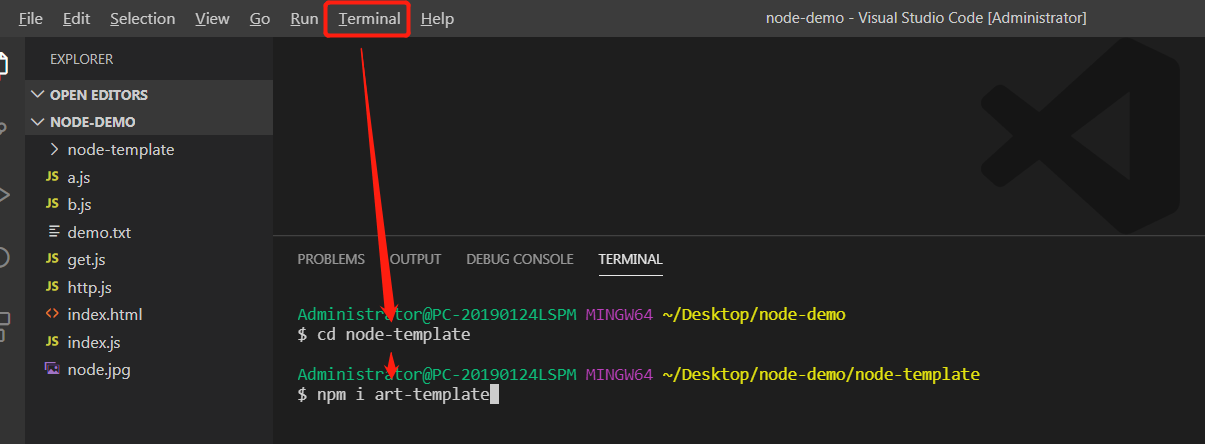Open index.html in the explorer

point(149,314)
